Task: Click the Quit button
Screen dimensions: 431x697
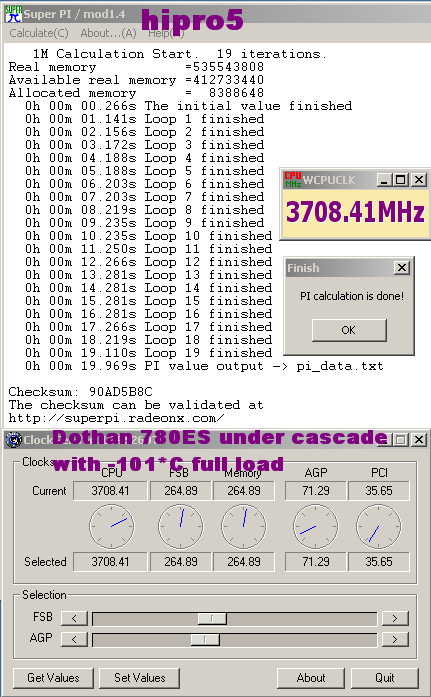Action: pyautogui.click(x=385, y=678)
